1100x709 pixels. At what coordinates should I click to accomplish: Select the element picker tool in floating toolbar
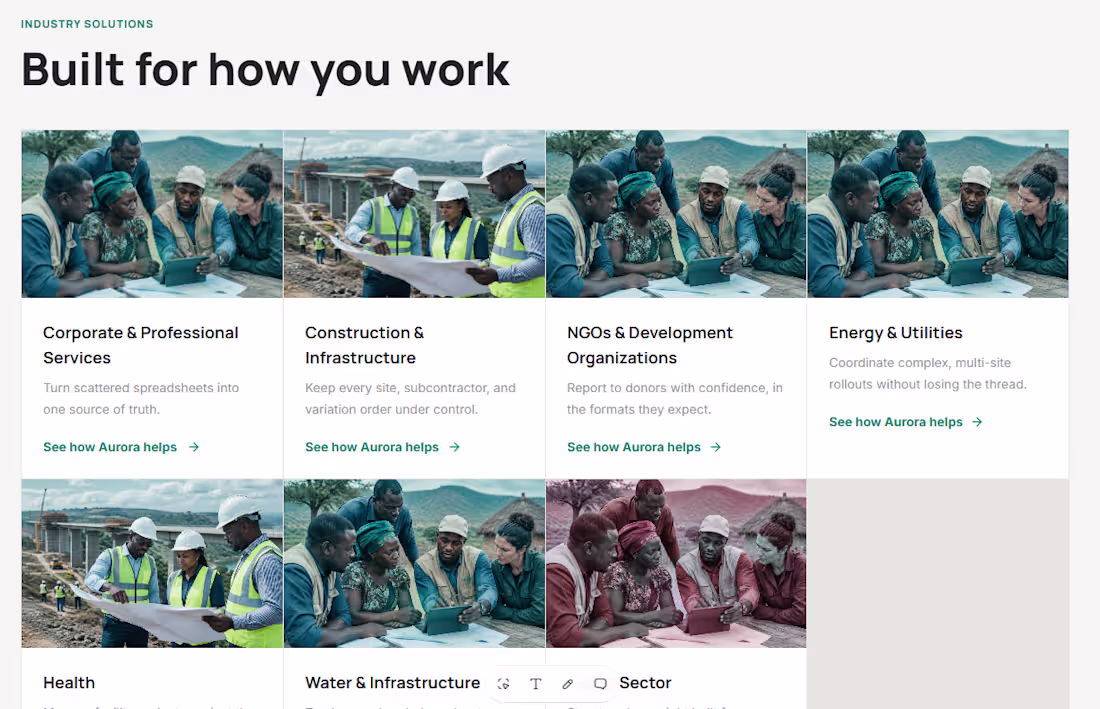click(x=504, y=684)
